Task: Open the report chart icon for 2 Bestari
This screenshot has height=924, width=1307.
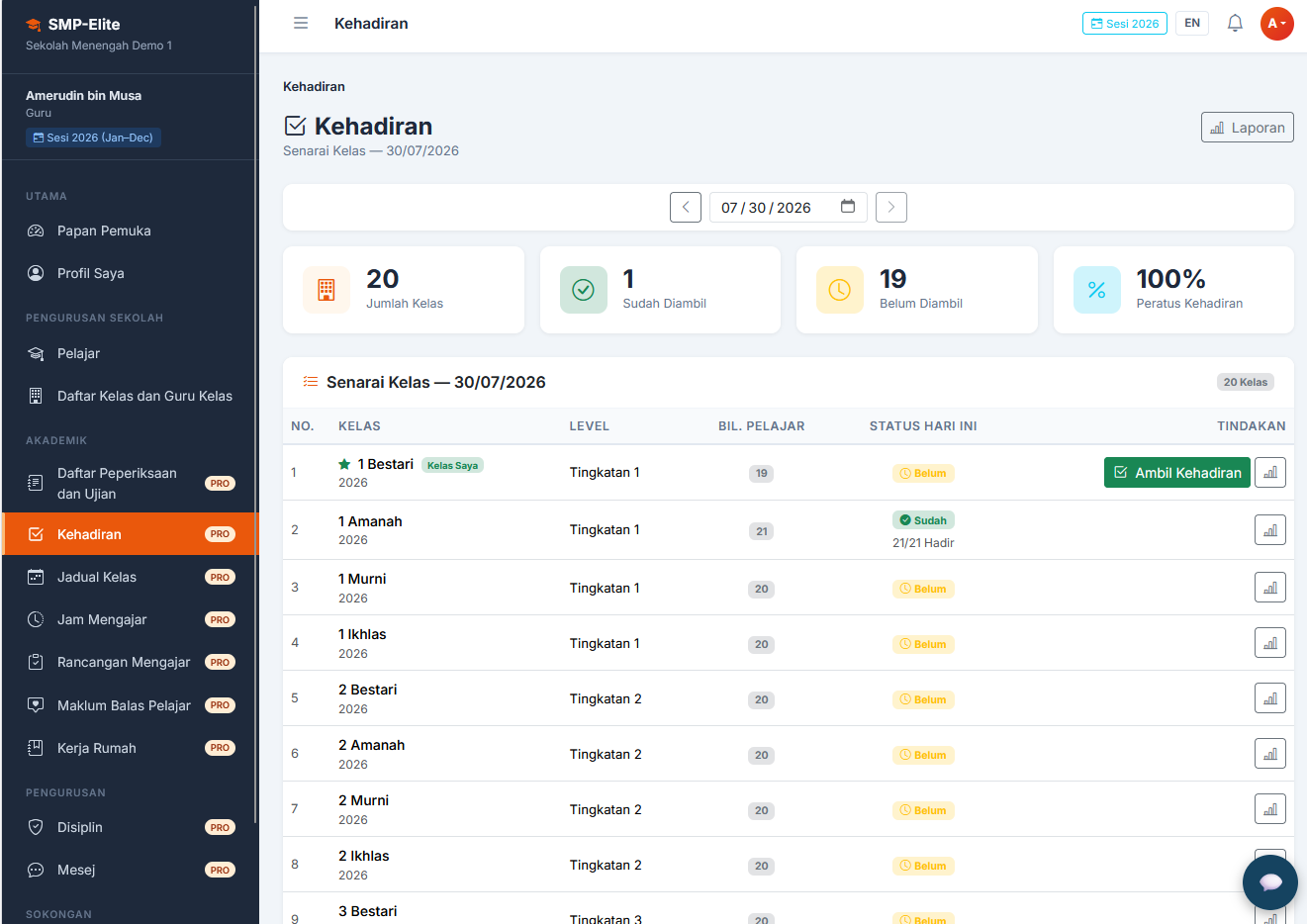Action: coord(1270,698)
